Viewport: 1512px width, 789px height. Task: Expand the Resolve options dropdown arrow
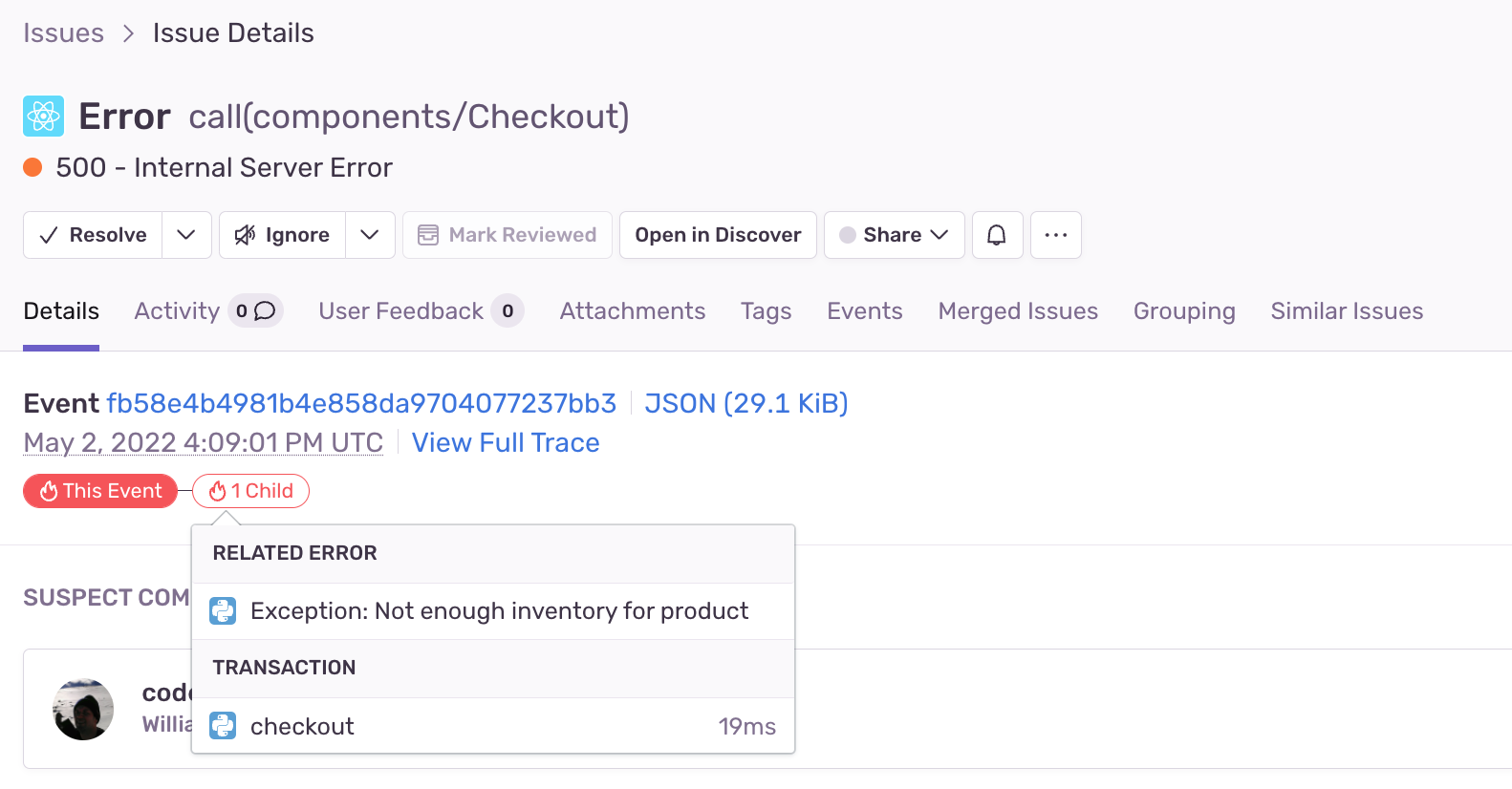[186, 235]
